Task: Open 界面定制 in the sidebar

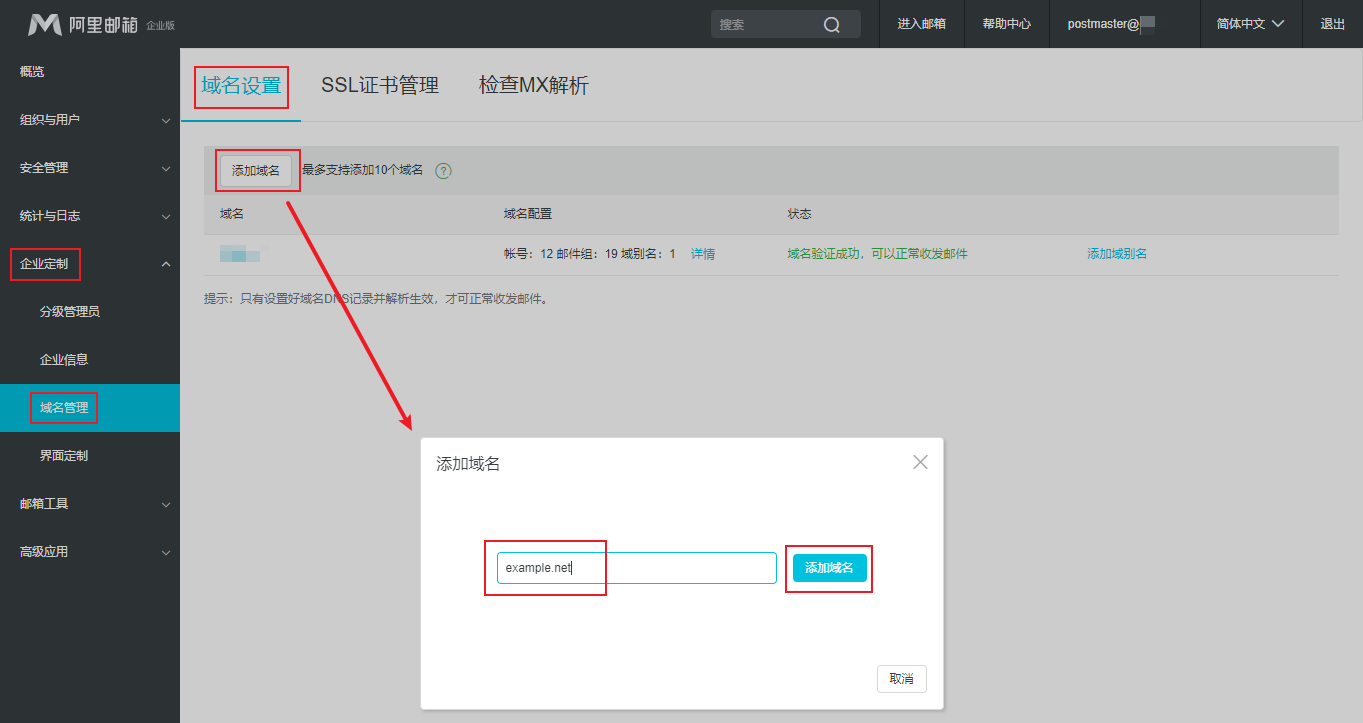Action: point(90,456)
